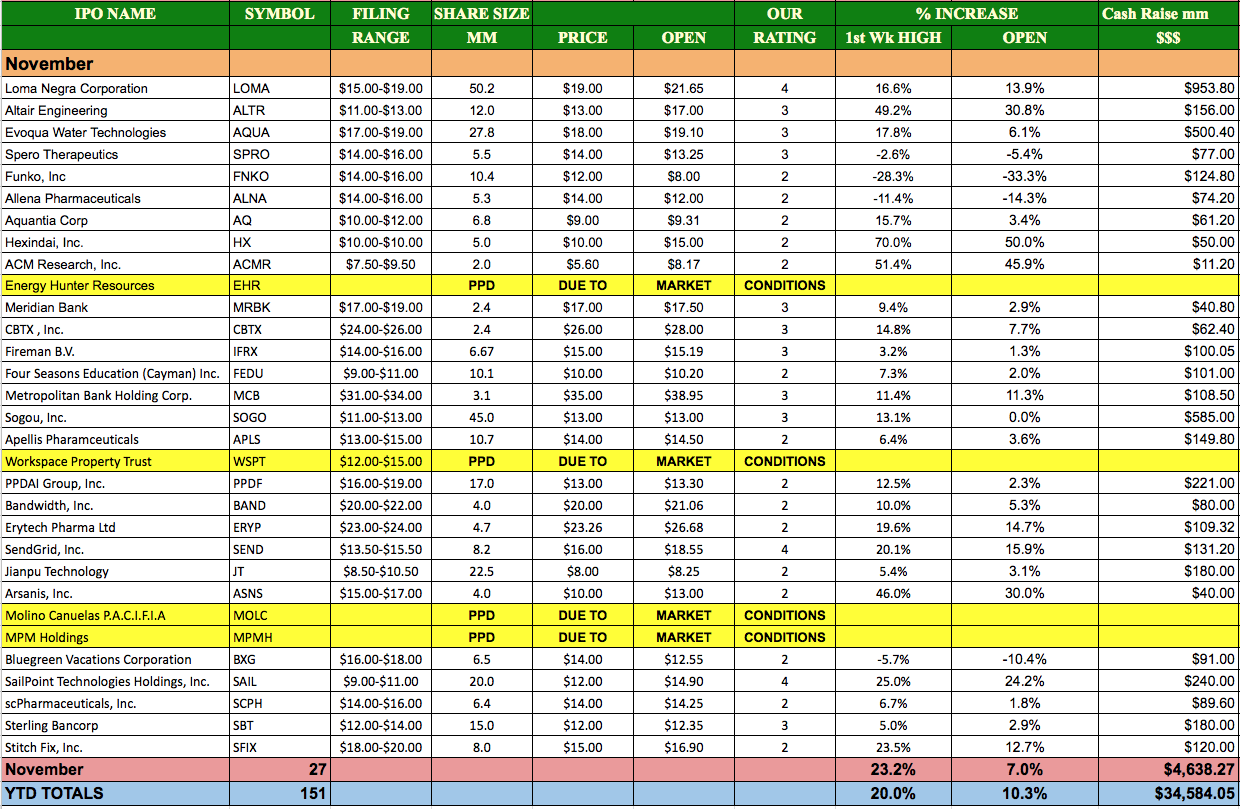Click the $131.20 cash raise cell
1240x809 pixels.
click(x=1169, y=550)
